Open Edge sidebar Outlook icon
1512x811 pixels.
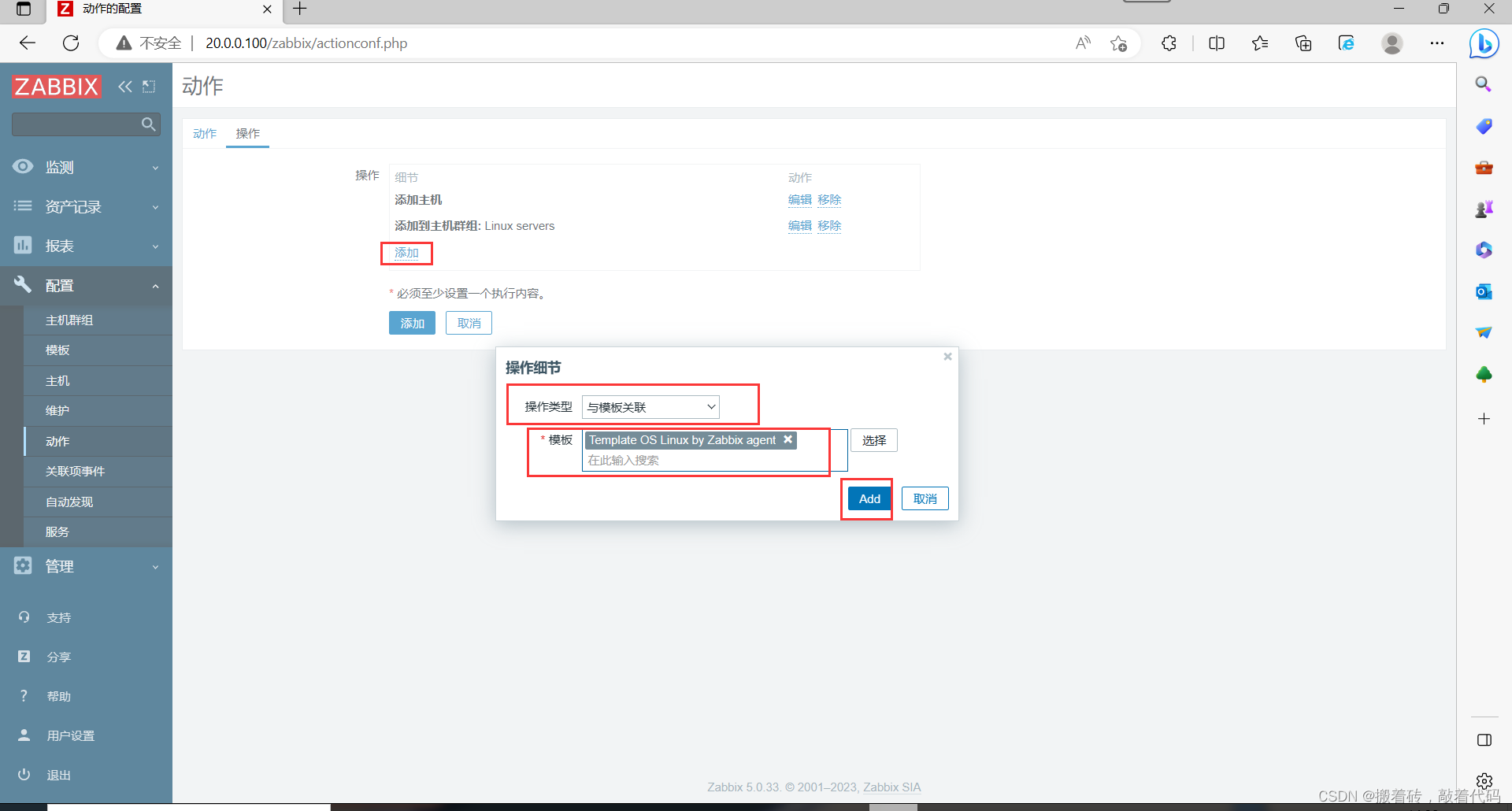tap(1484, 291)
